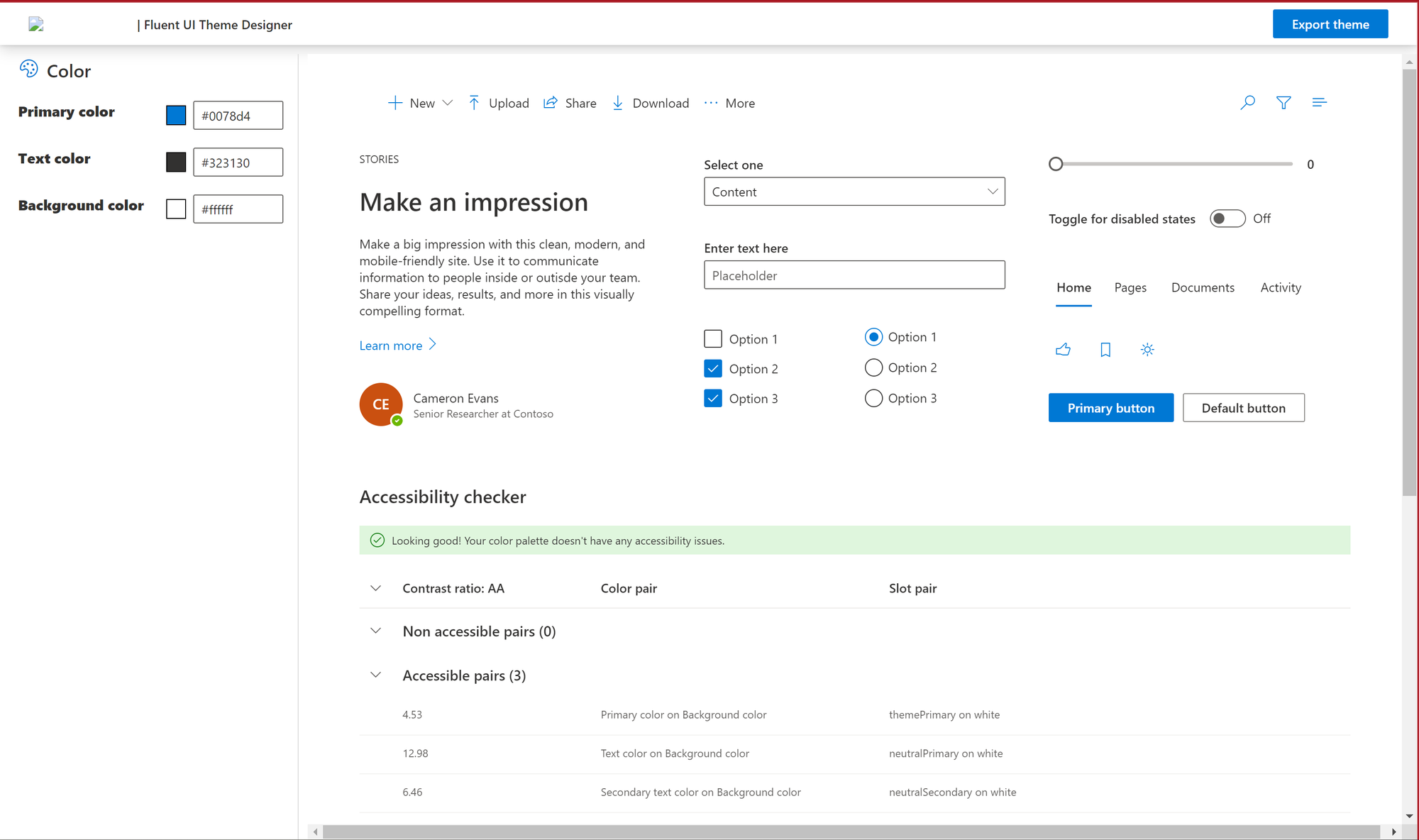Click the search icon
The image size is (1419, 840).
tap(1248, 102)
